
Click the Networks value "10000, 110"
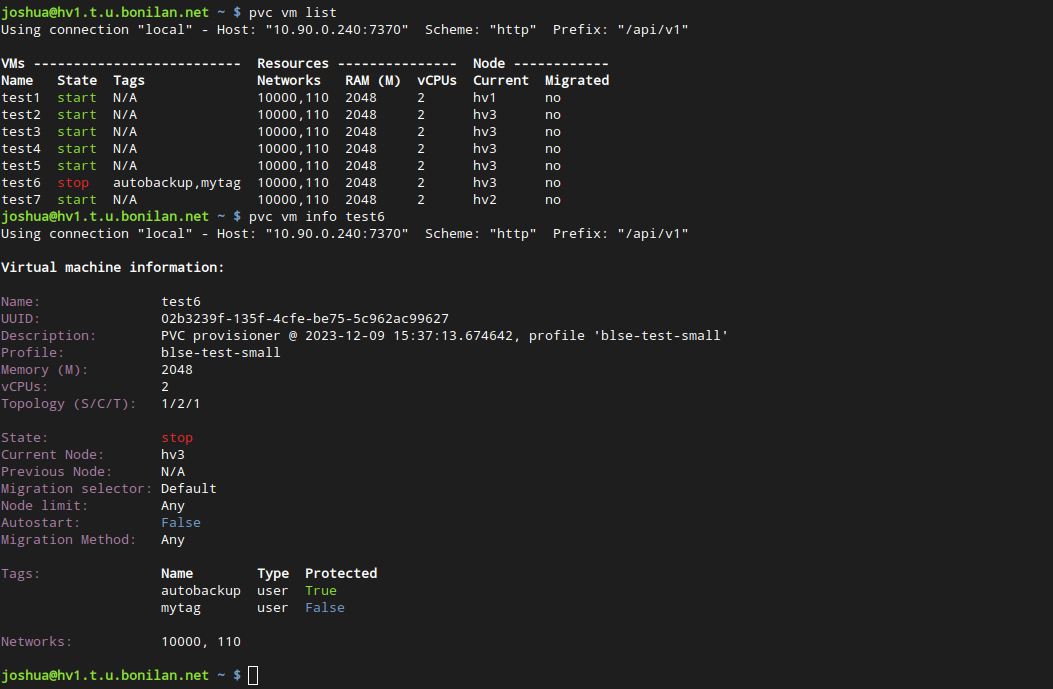coord(201,641)
